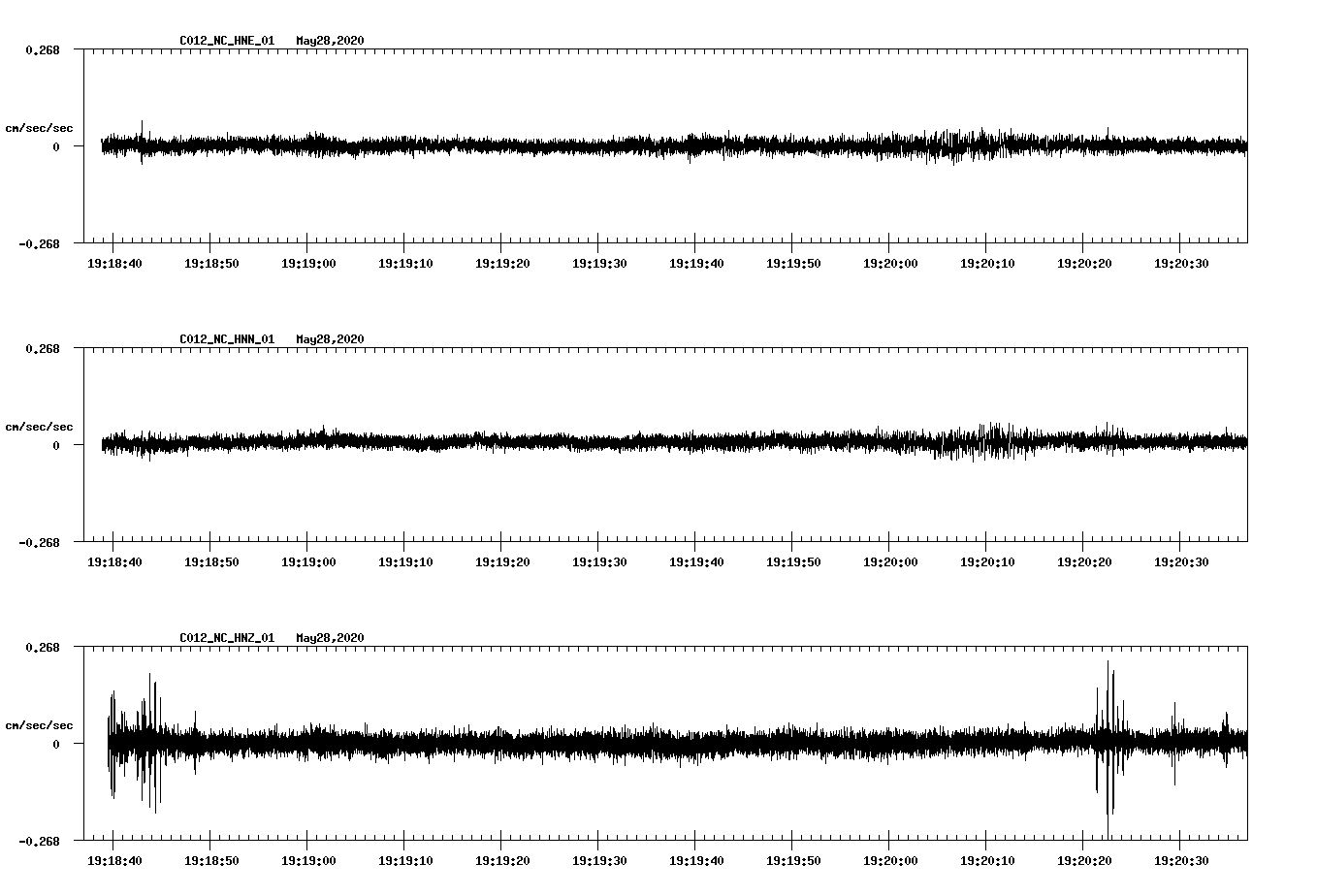
Task: Click 19:20:00 tick label below HNZ trace
Action: point(890,860)
